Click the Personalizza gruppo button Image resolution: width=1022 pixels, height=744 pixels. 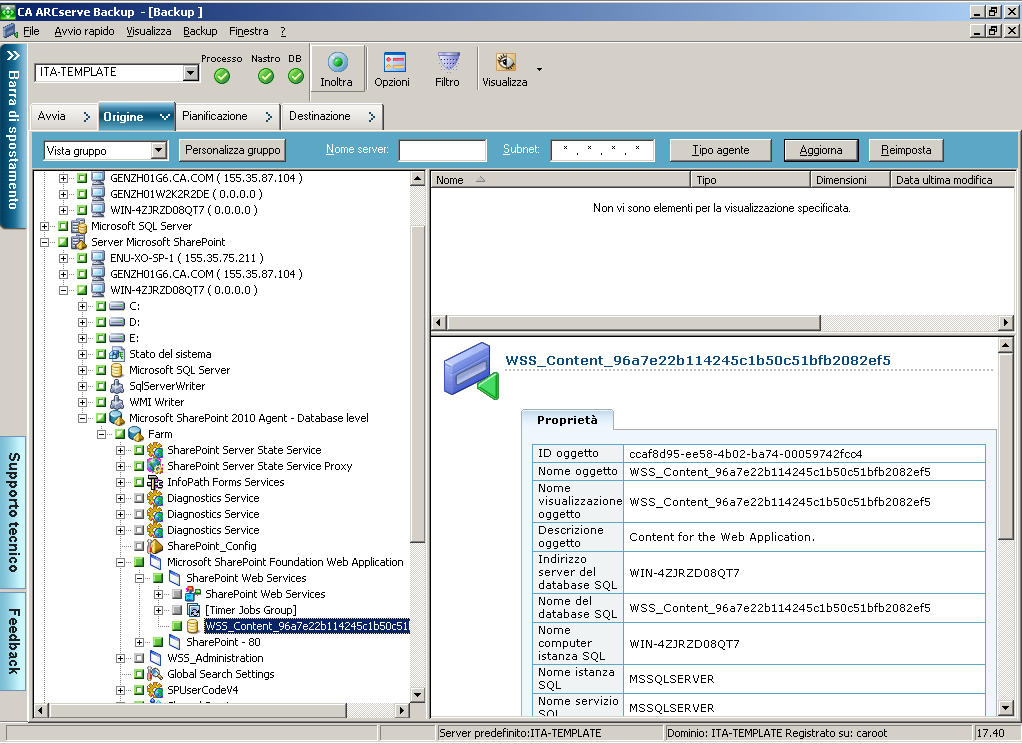click(x=232, y=150)
